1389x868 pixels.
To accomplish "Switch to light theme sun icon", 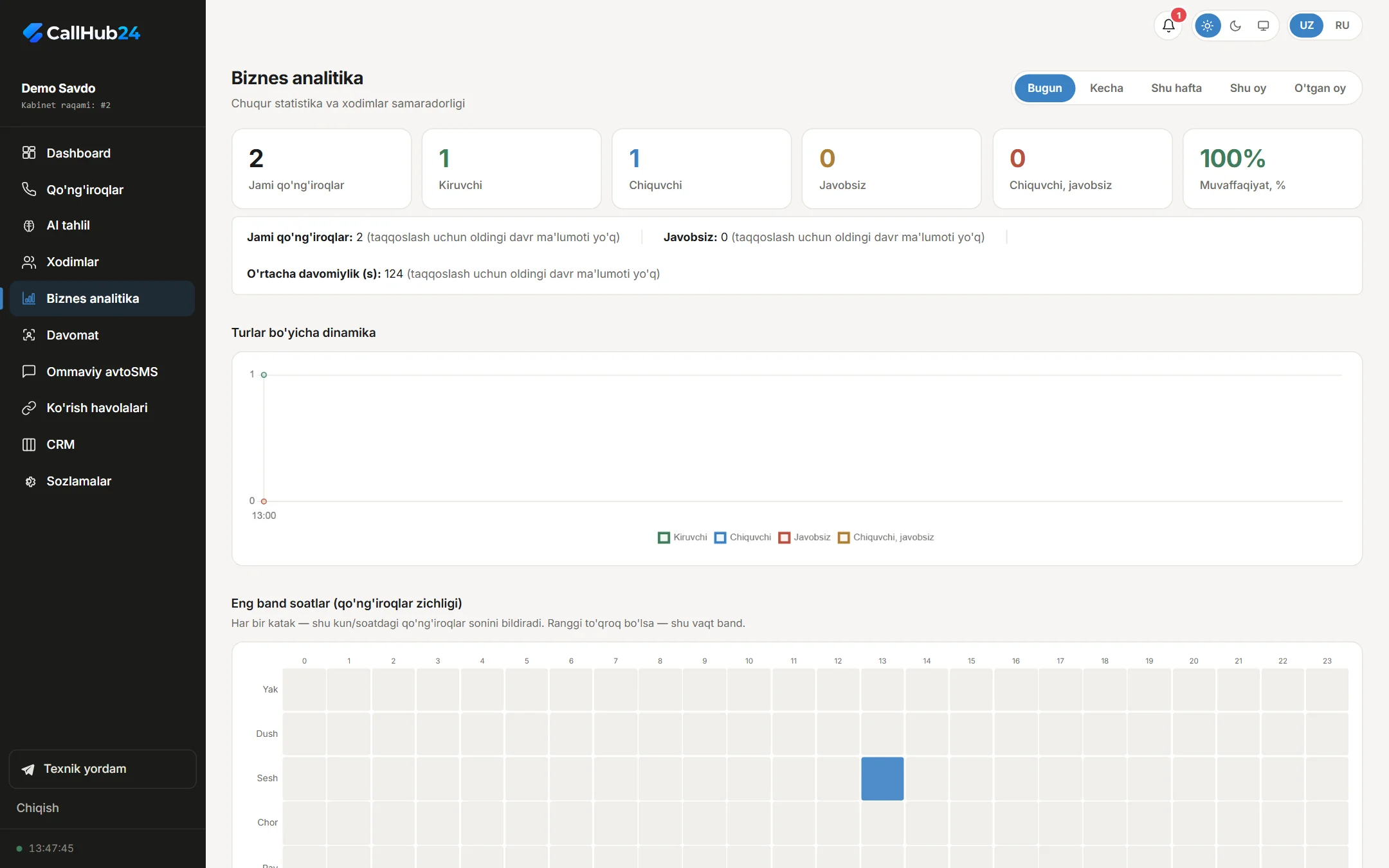I will (x=1208, y=26).
